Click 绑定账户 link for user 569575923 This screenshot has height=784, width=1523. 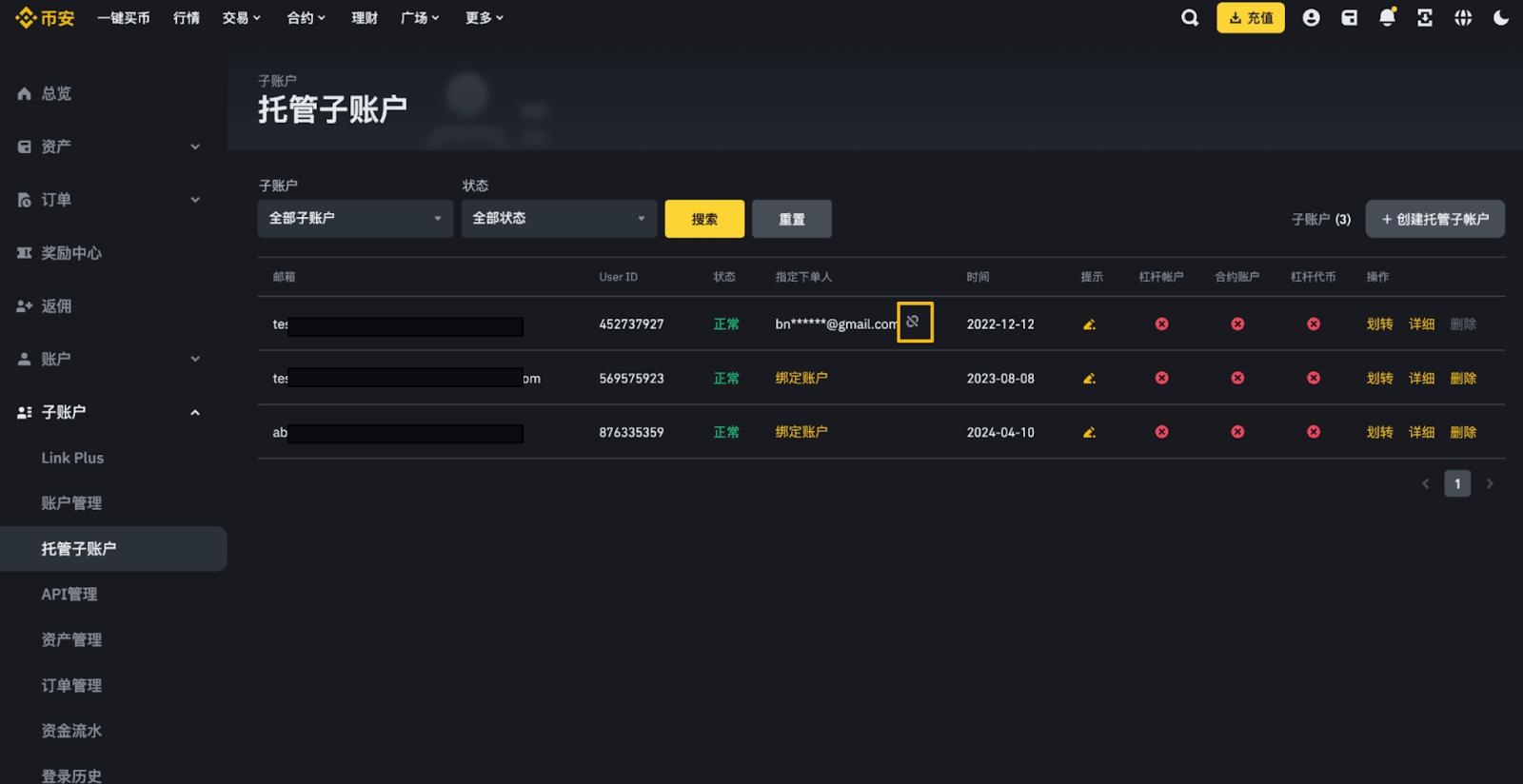tap(801, 379)
